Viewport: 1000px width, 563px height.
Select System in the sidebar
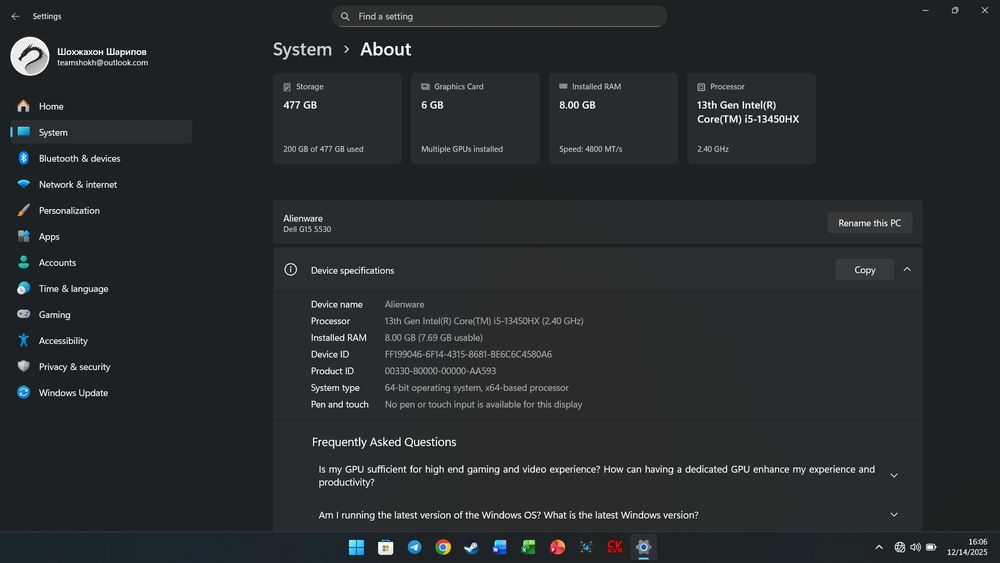[x=101, y=132]
